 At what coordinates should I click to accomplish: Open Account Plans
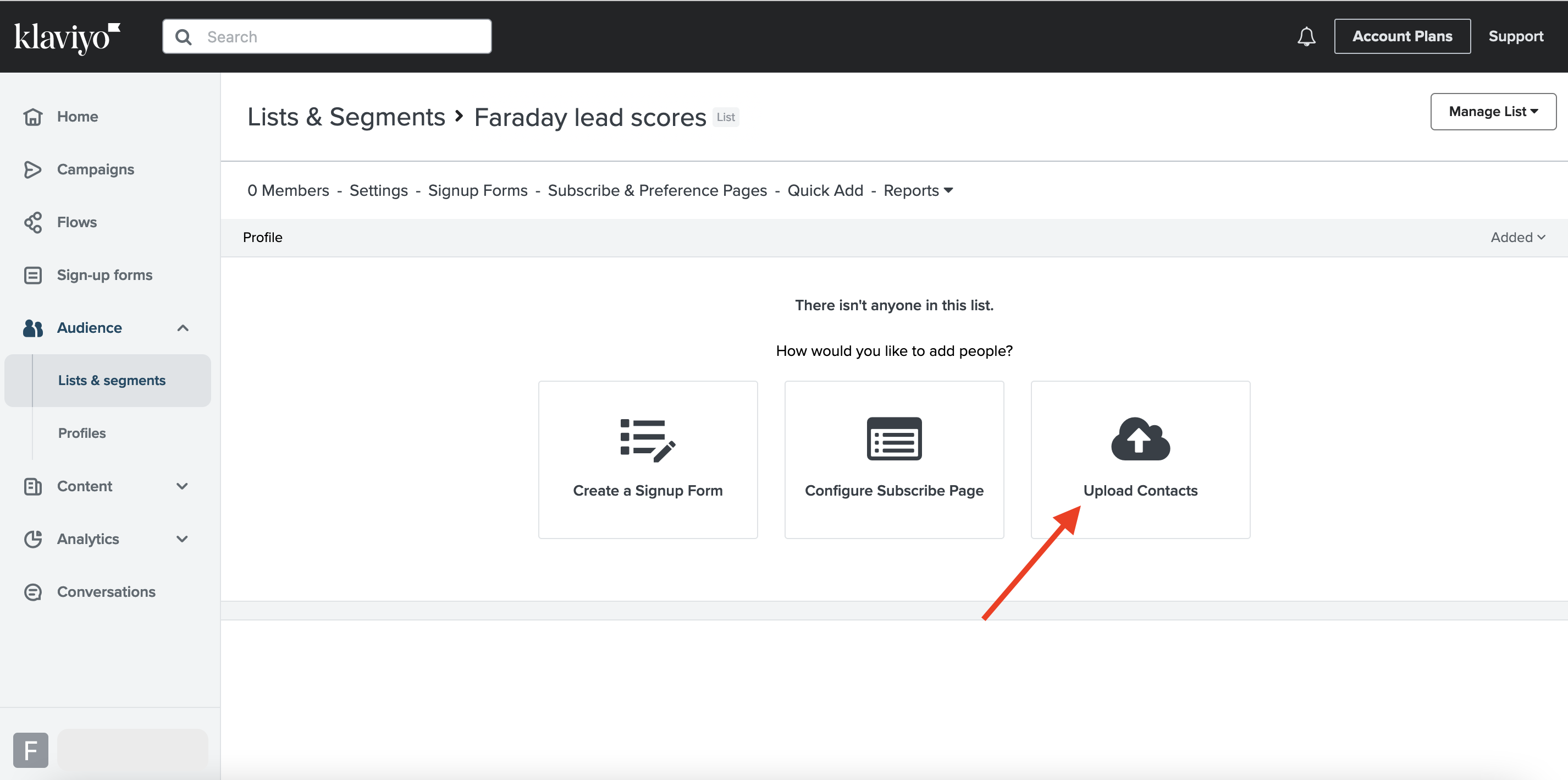[1402, 36]
